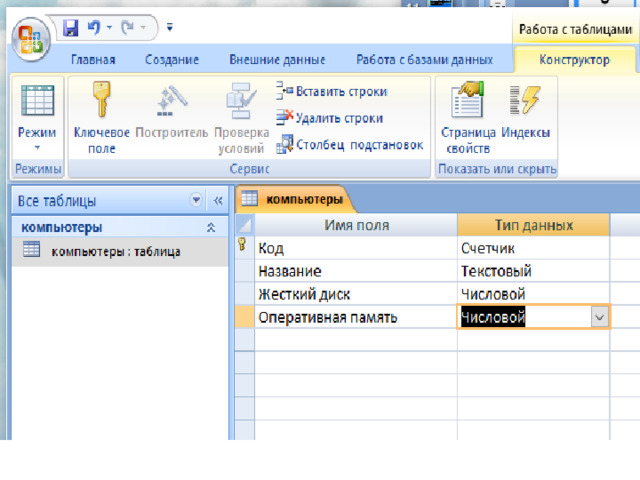Add a Столбец подстановок lookup column
Viewport: 640px width, 480px height.
point(350,145)
